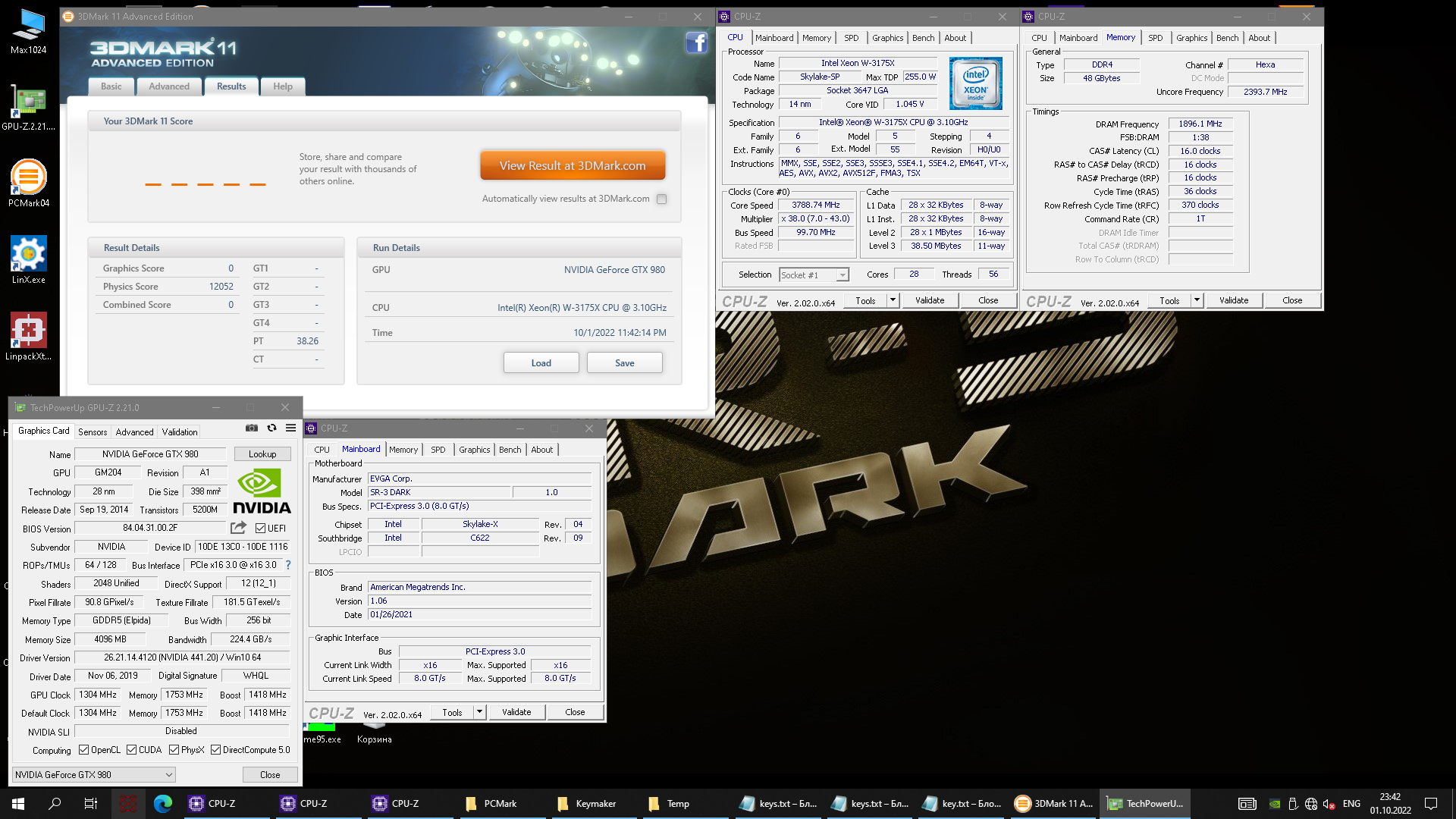Image resolution: width=1456 pixels, height=819 pixels.
Task: Click the network tray icon
Action: pyautogui.click(x=1311, y=804)
